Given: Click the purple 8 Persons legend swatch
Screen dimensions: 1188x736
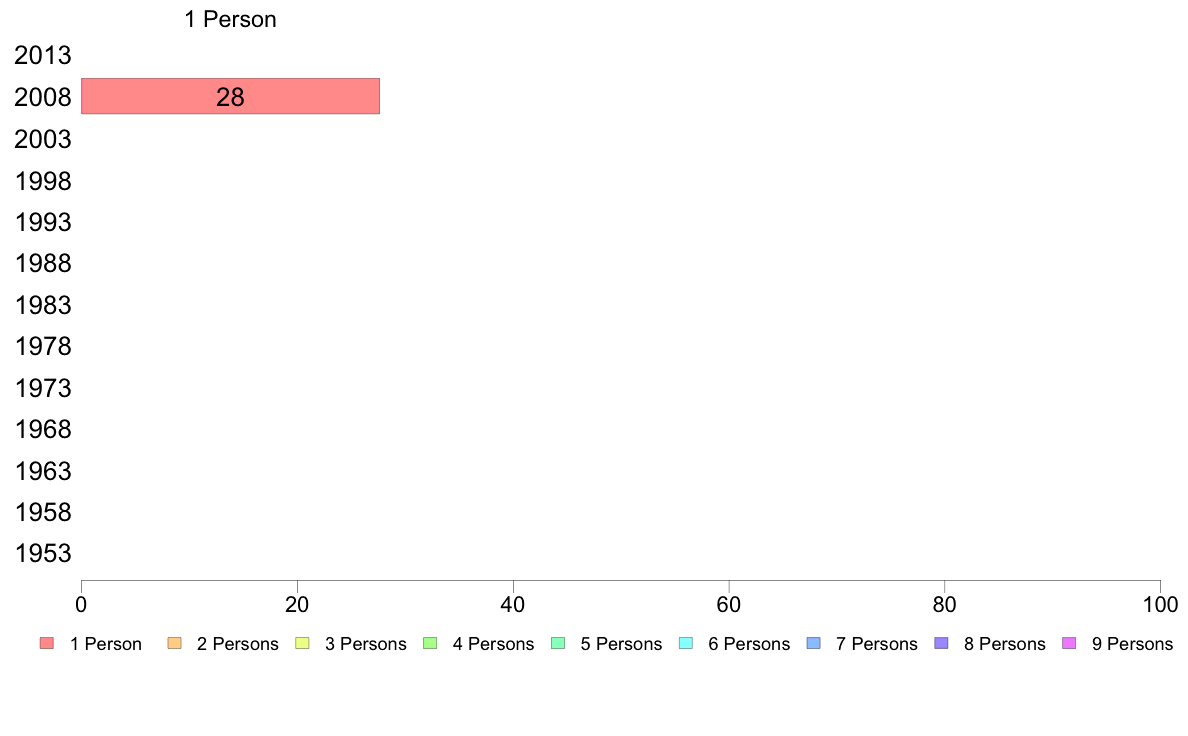Looking at the screenshot, I should tap(942, 644).
